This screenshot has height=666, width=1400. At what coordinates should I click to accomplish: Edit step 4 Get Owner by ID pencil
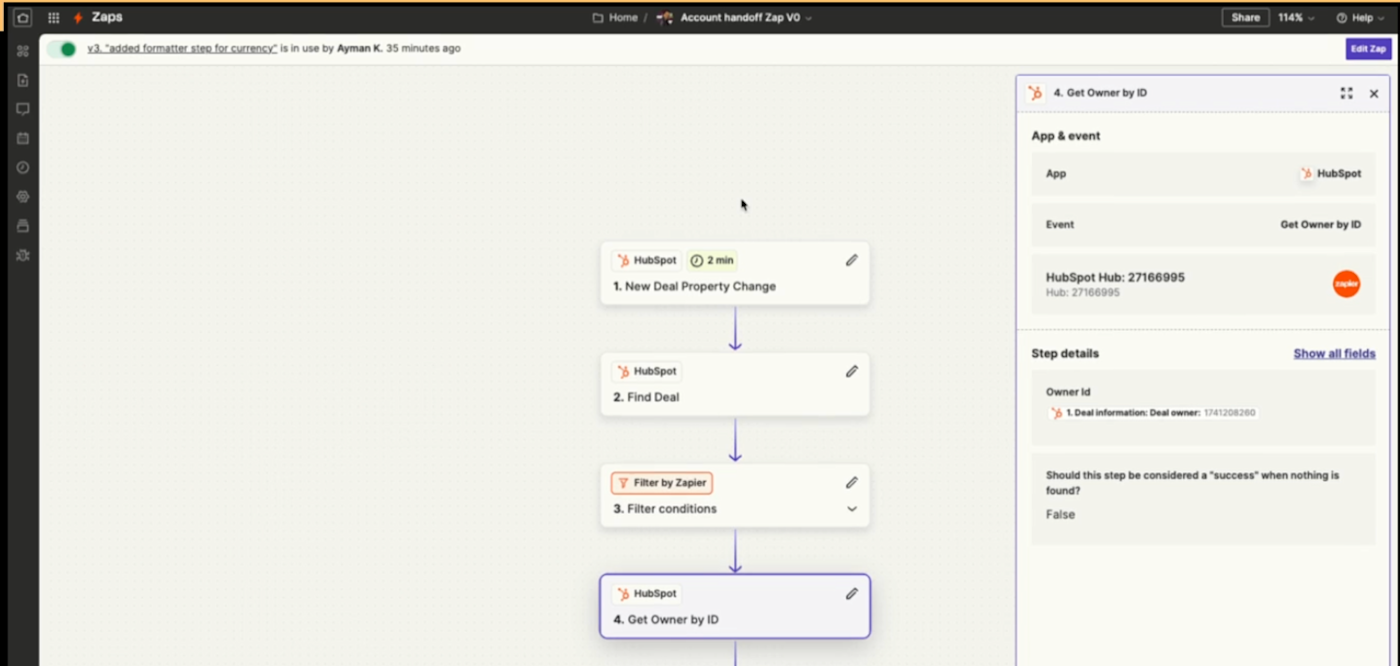[x=852, y=593]
